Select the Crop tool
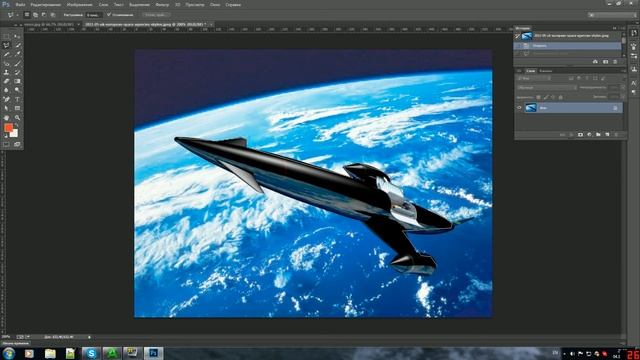This screenshot has width=640, height=360. (x=6, y=54)
